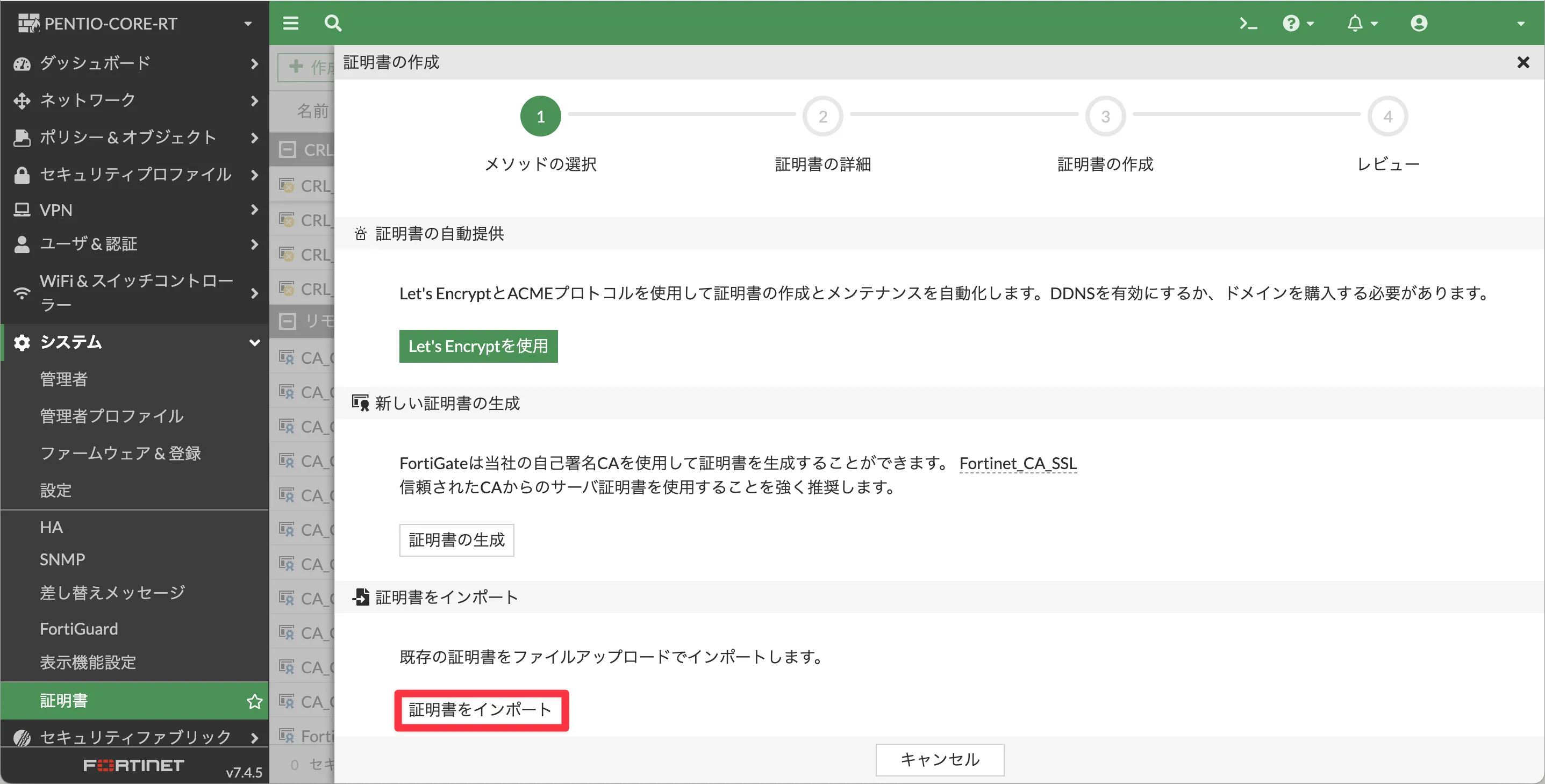The image size is (1545, 784).
Task: Click the キャンセル button
Action: 939,759
